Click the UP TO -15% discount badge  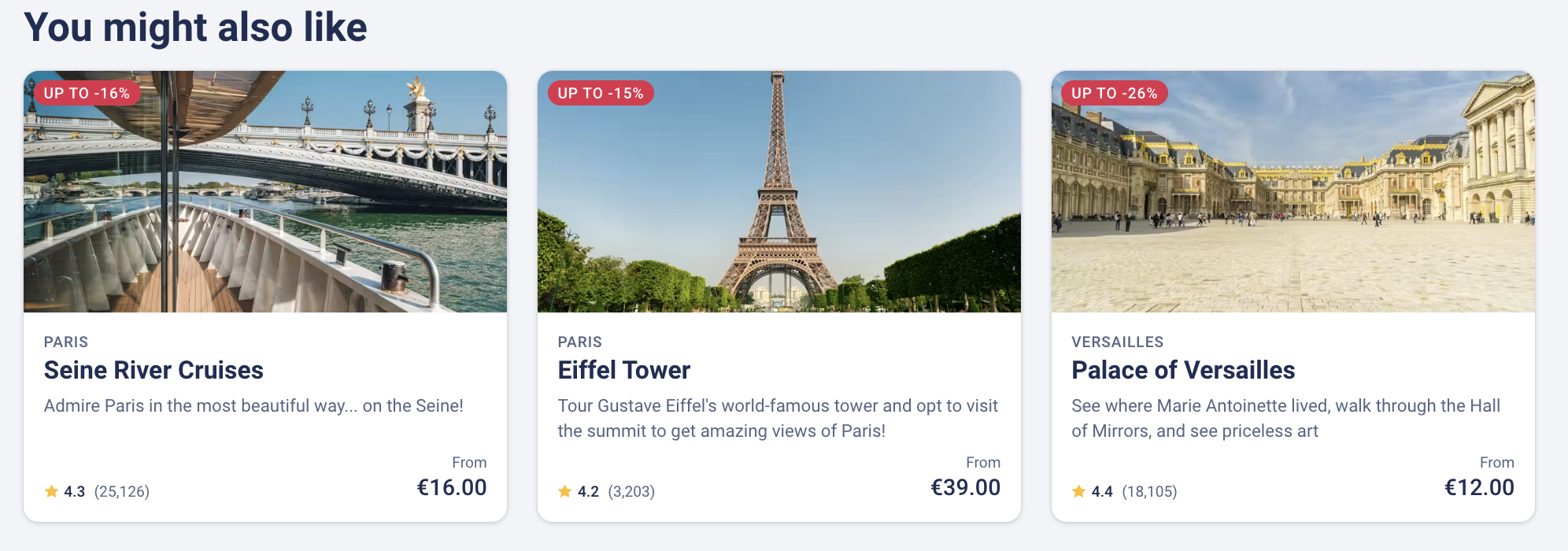click(601, 93)
